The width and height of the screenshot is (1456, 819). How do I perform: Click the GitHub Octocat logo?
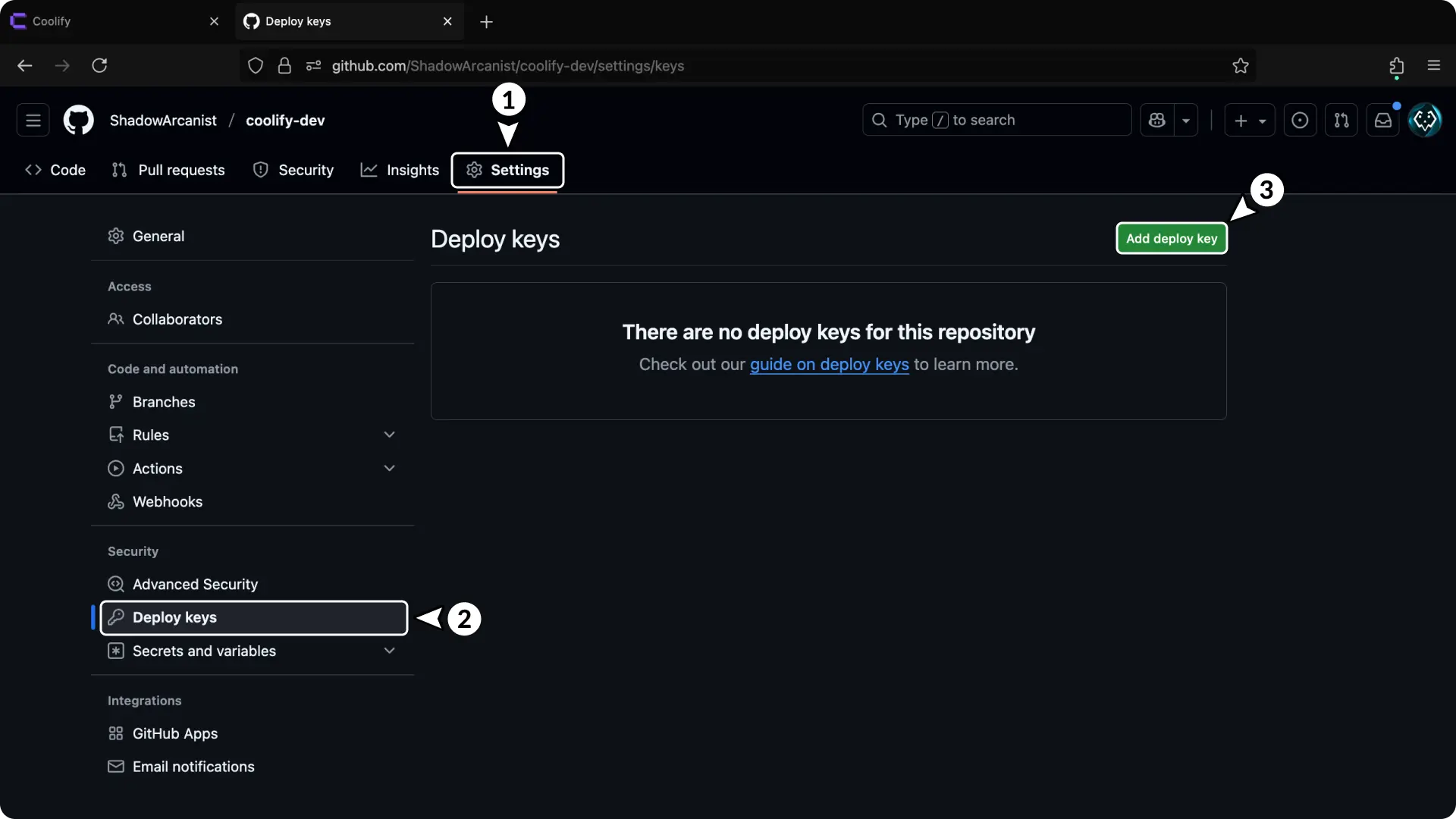pos(78,121)
